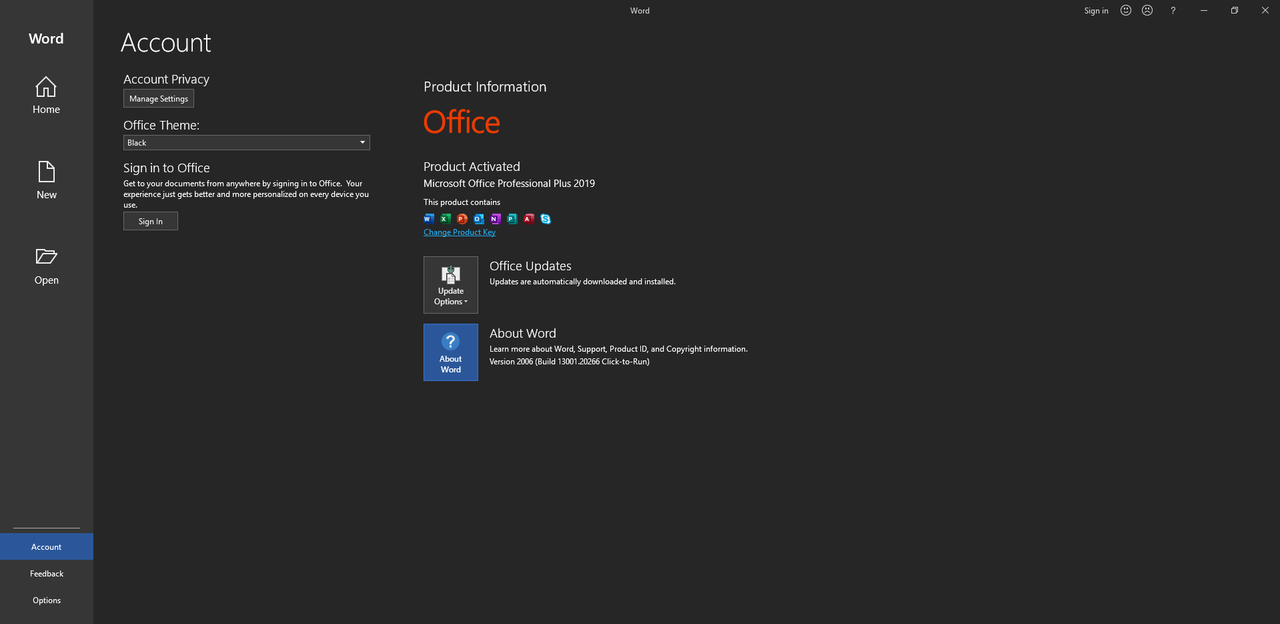Click the Access app icon
Image resolution: width=1280 pixels, height=624 pixels.
(529, 218)
